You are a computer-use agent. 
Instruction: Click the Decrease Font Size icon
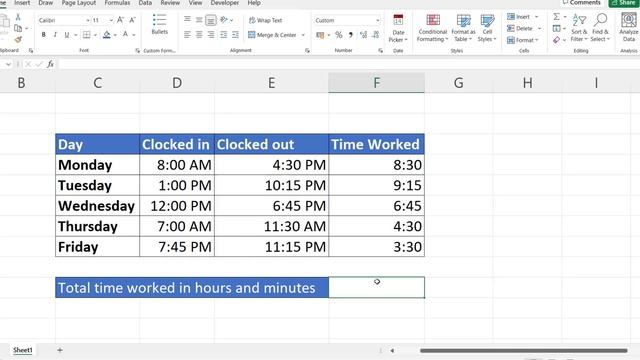pos(132,20)
